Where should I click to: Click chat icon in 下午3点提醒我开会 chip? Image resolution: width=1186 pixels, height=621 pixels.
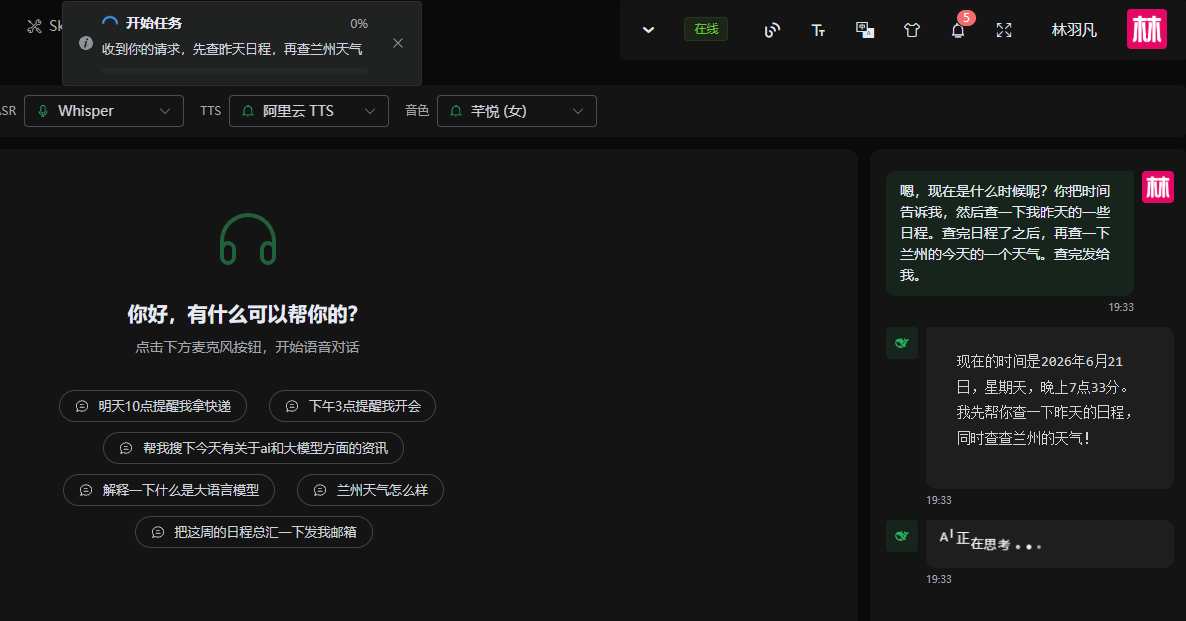point(292,406)
